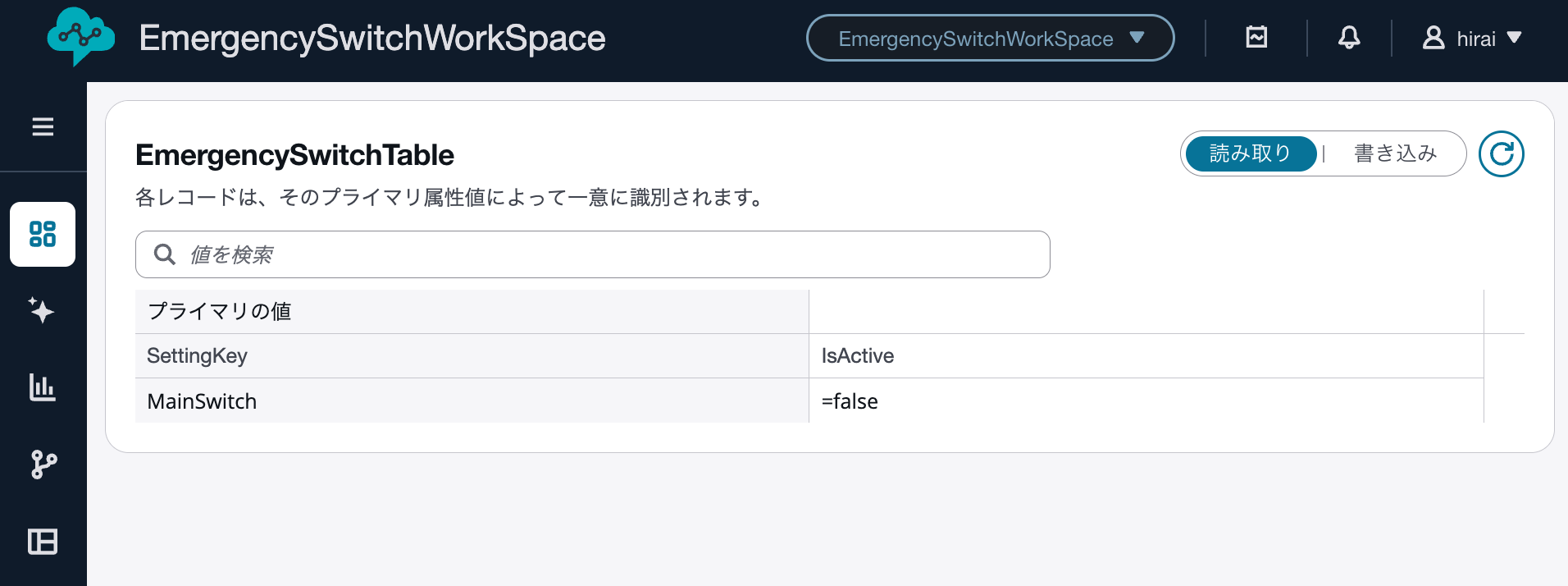Open the hamburger menu icon
Screen dimensions: 1568x586
pyautogui.click(x=43, y=127)
